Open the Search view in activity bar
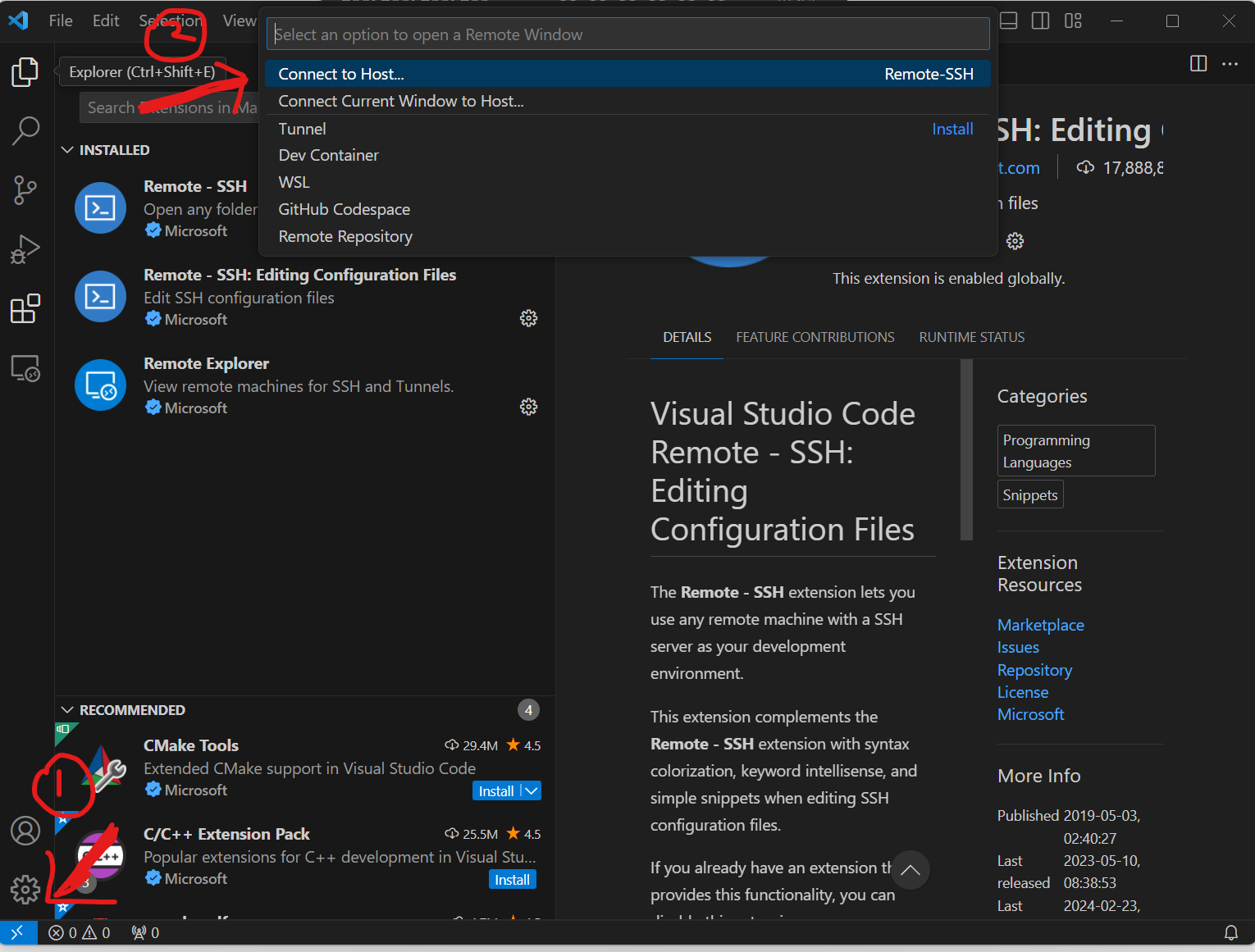 coord(25,130)
